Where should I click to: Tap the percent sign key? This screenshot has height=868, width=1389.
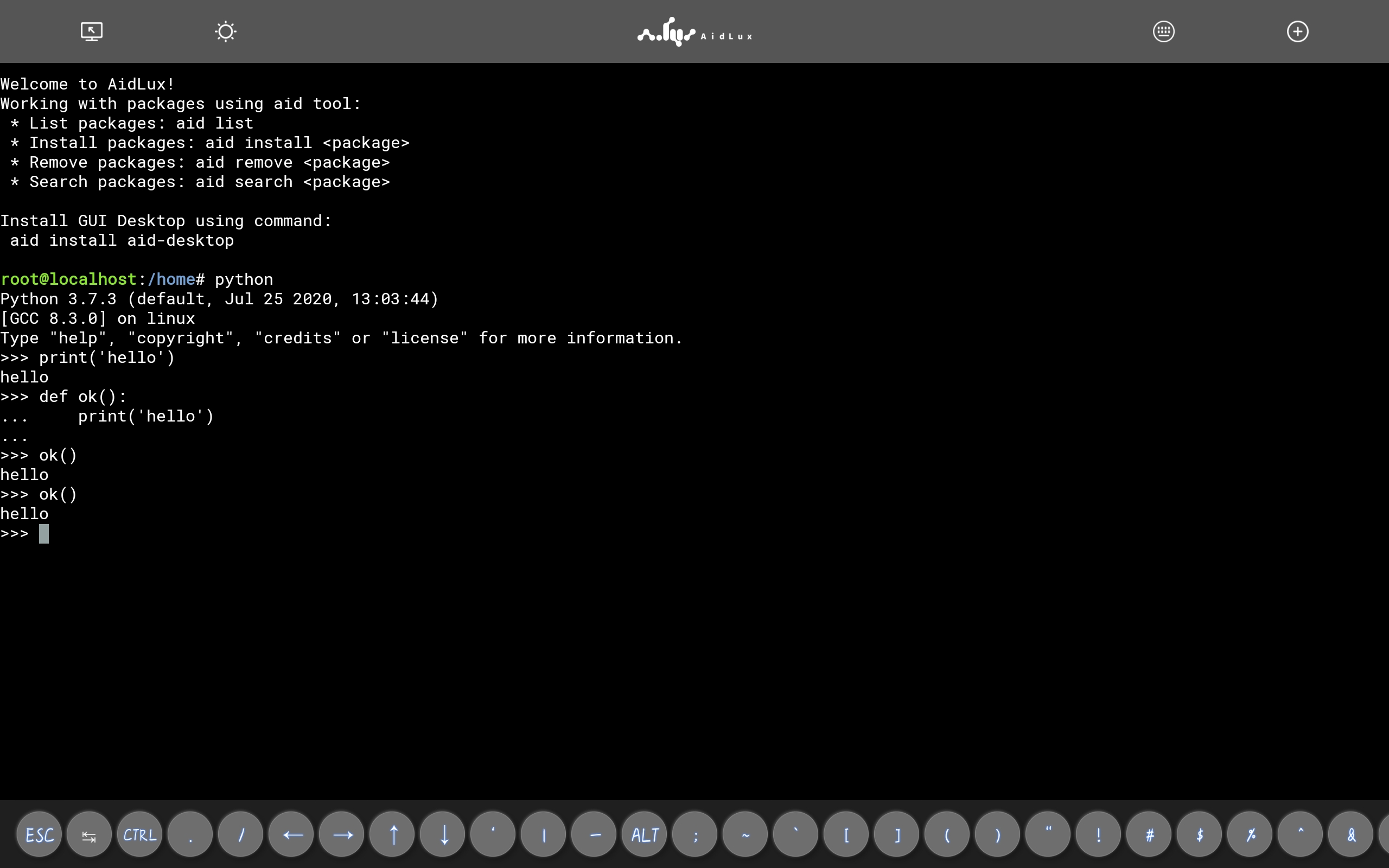[x=1250, y=834]
